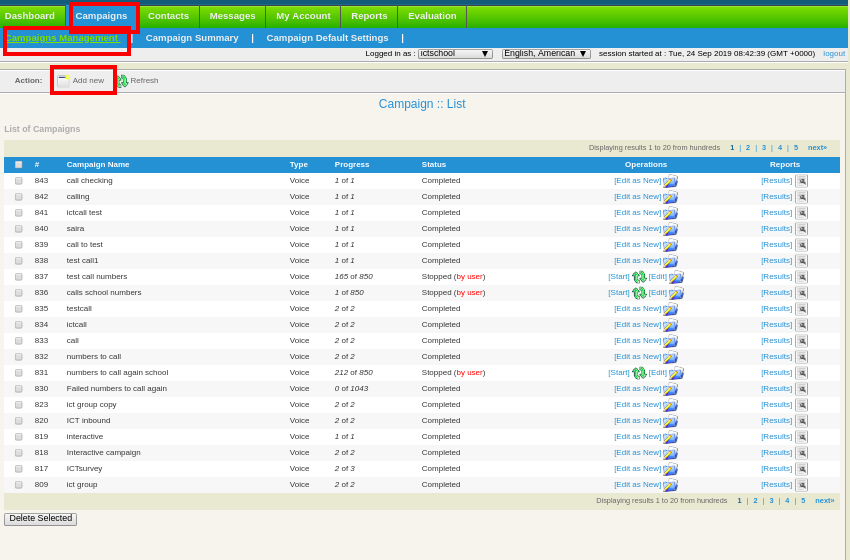Open the Evaluation tab

click(432, 16)
